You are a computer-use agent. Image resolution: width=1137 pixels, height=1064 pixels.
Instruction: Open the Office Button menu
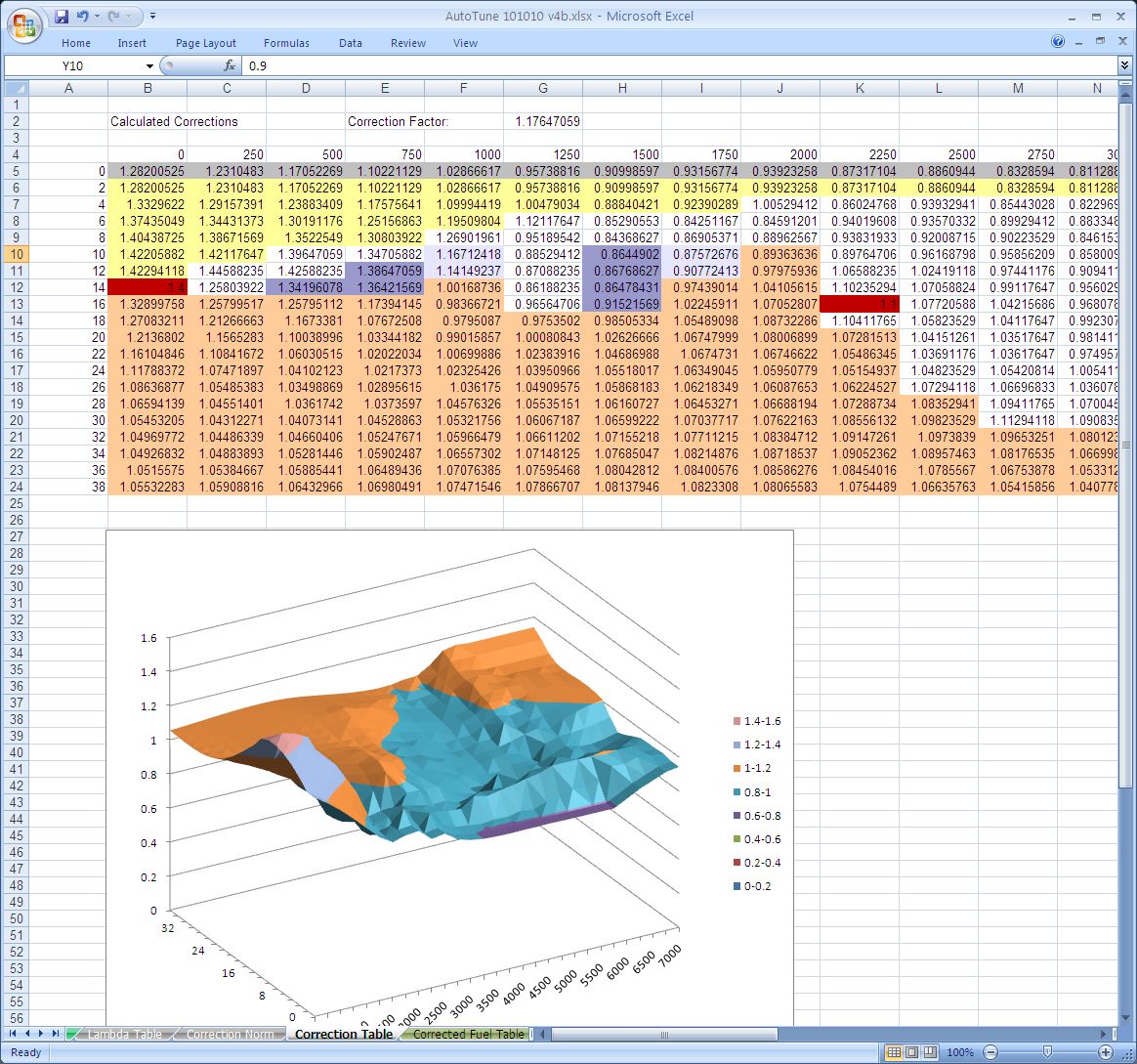pyautogui.click(x=23, y=23)
